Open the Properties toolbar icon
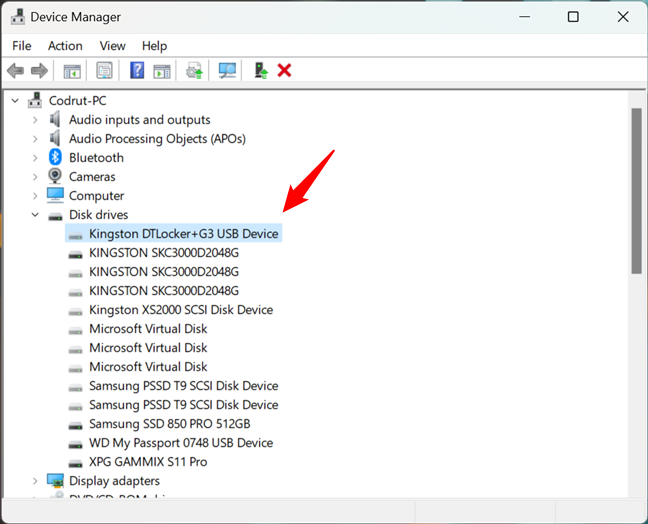The image size is (648, 524). point(104,71)
